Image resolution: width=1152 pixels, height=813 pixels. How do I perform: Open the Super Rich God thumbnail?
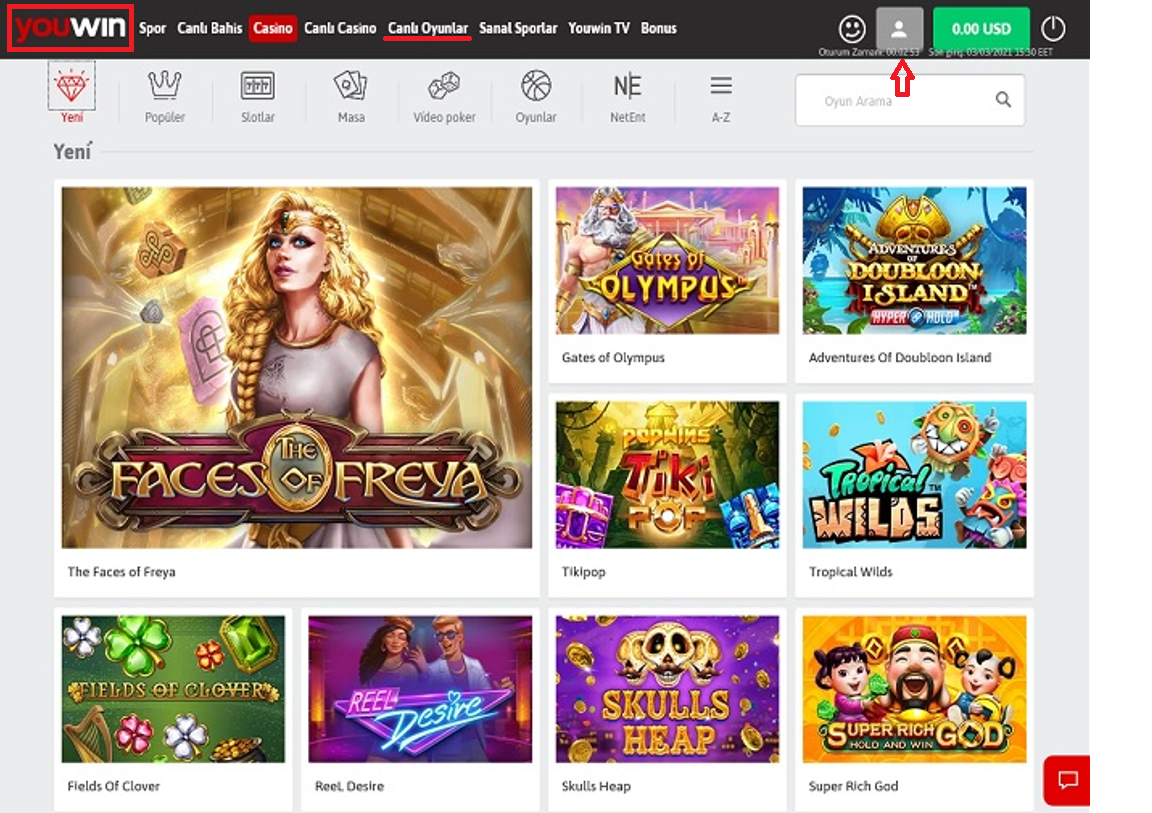(914, 689)
